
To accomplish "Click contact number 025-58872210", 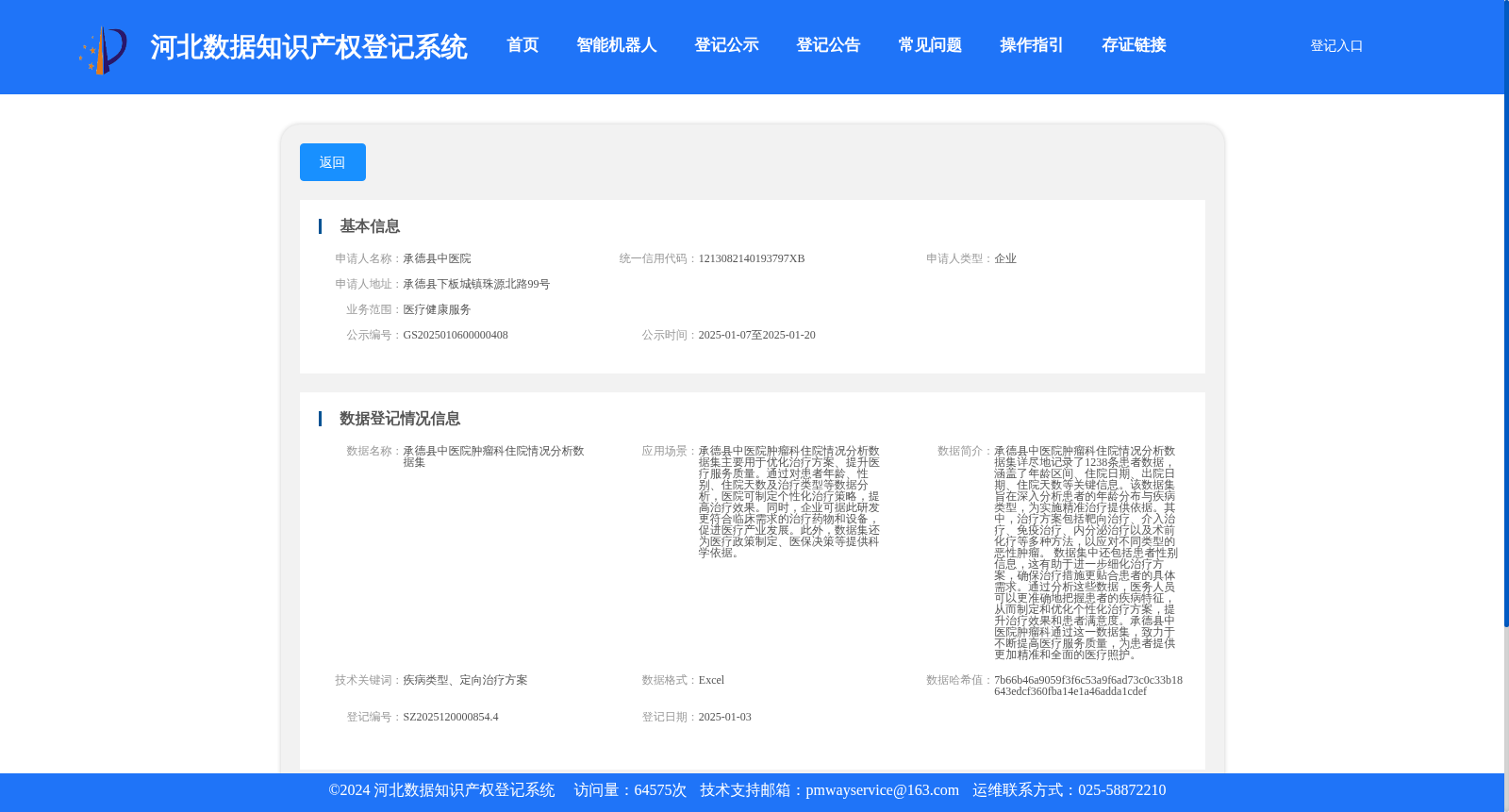I will tap(1121, 790).
